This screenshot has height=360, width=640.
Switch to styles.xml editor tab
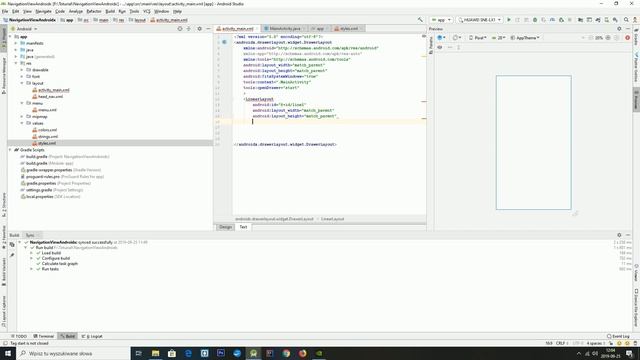(349, 29)
